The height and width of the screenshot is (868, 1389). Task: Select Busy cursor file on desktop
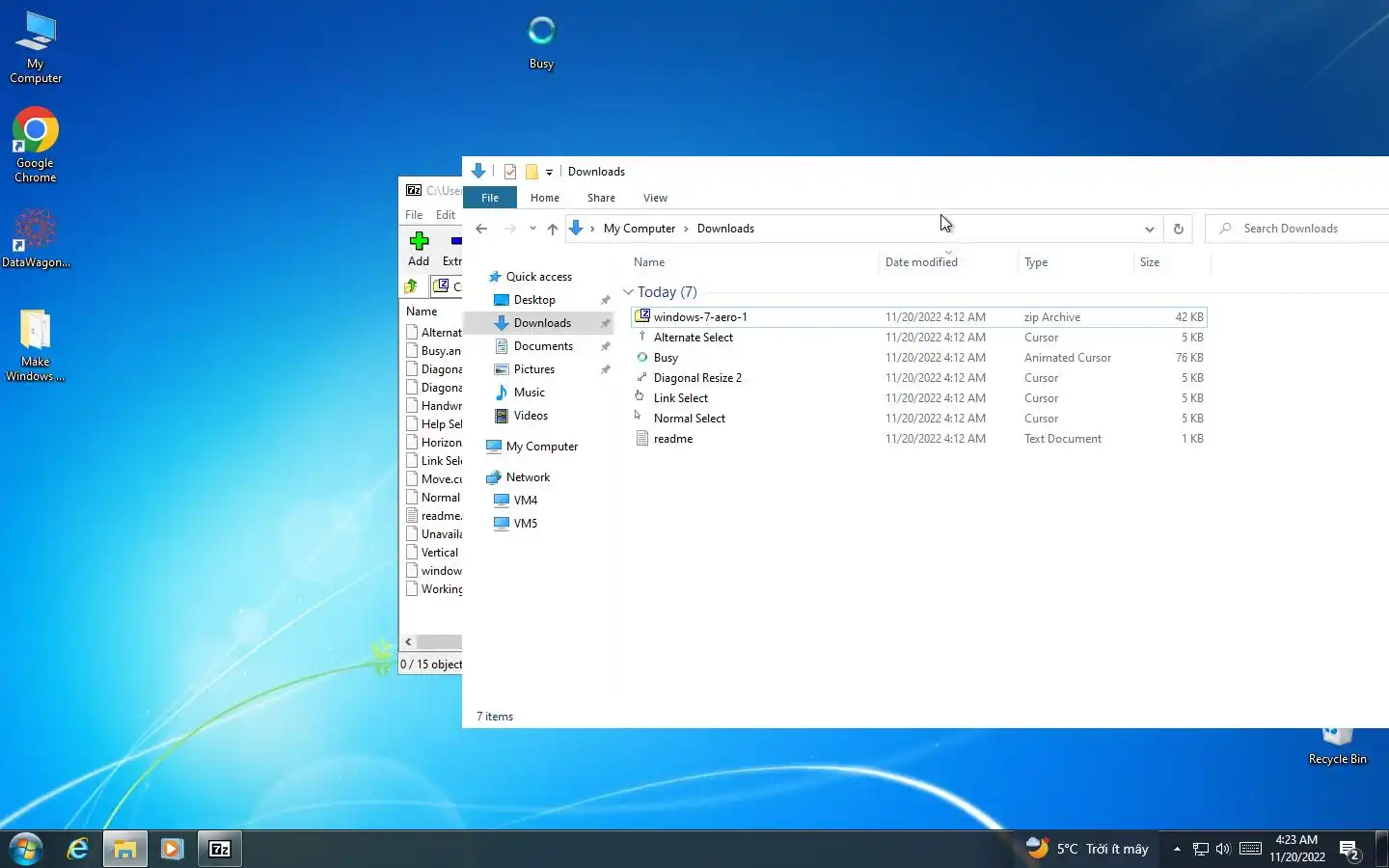pos(541,42)
